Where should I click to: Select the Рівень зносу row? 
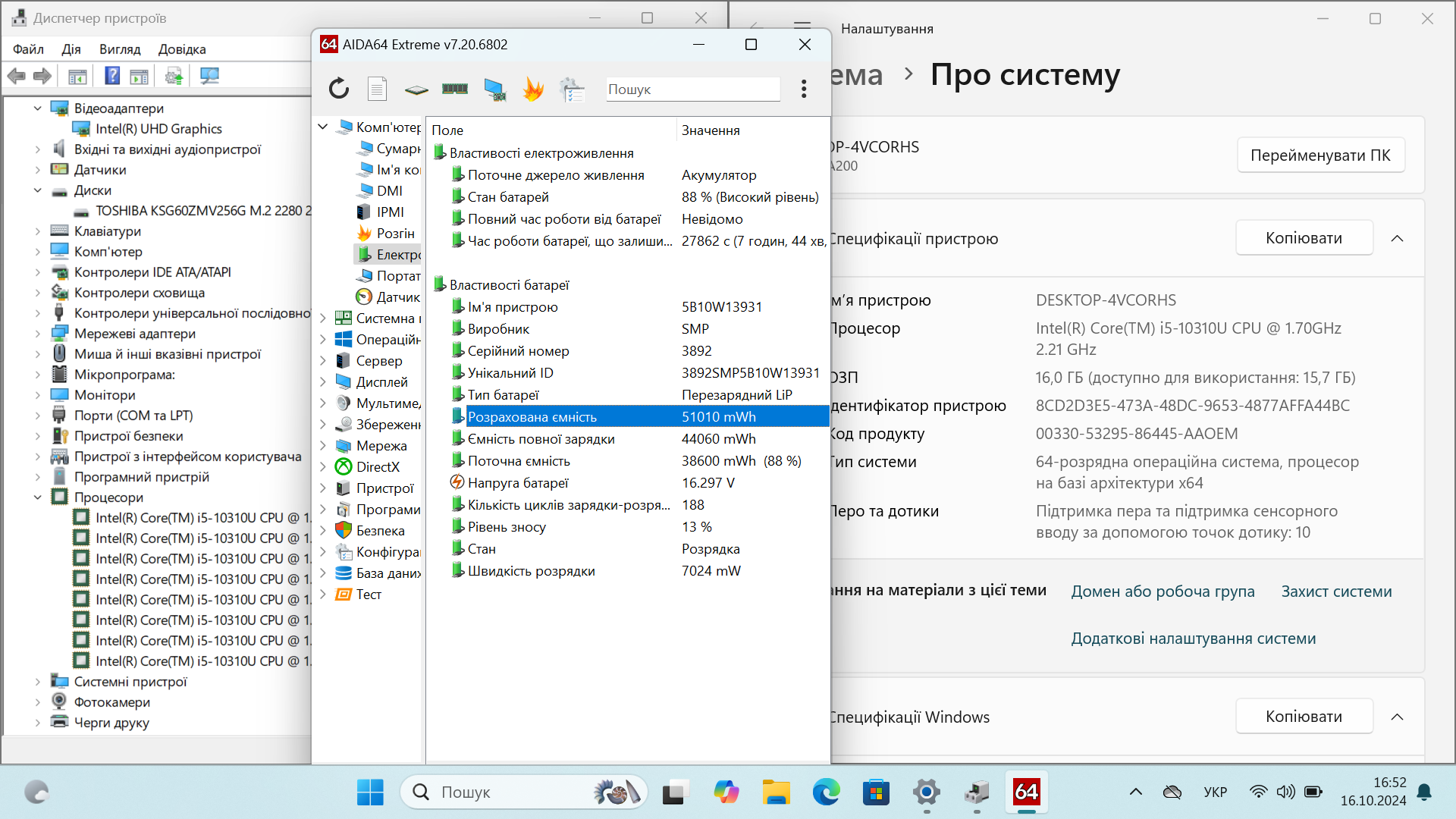tap(628, 527)
